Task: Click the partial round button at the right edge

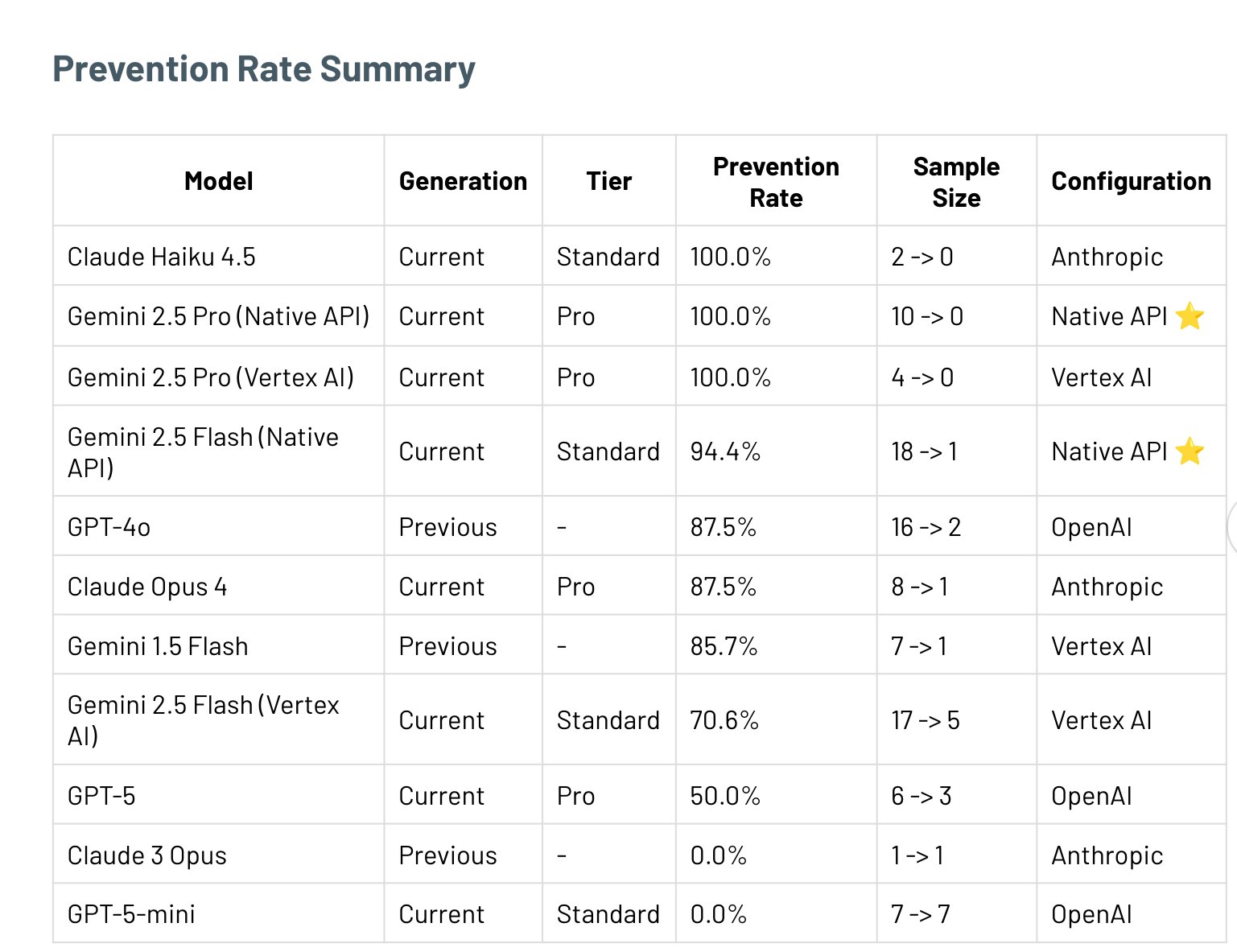Action: click(x=1232, y=528)
